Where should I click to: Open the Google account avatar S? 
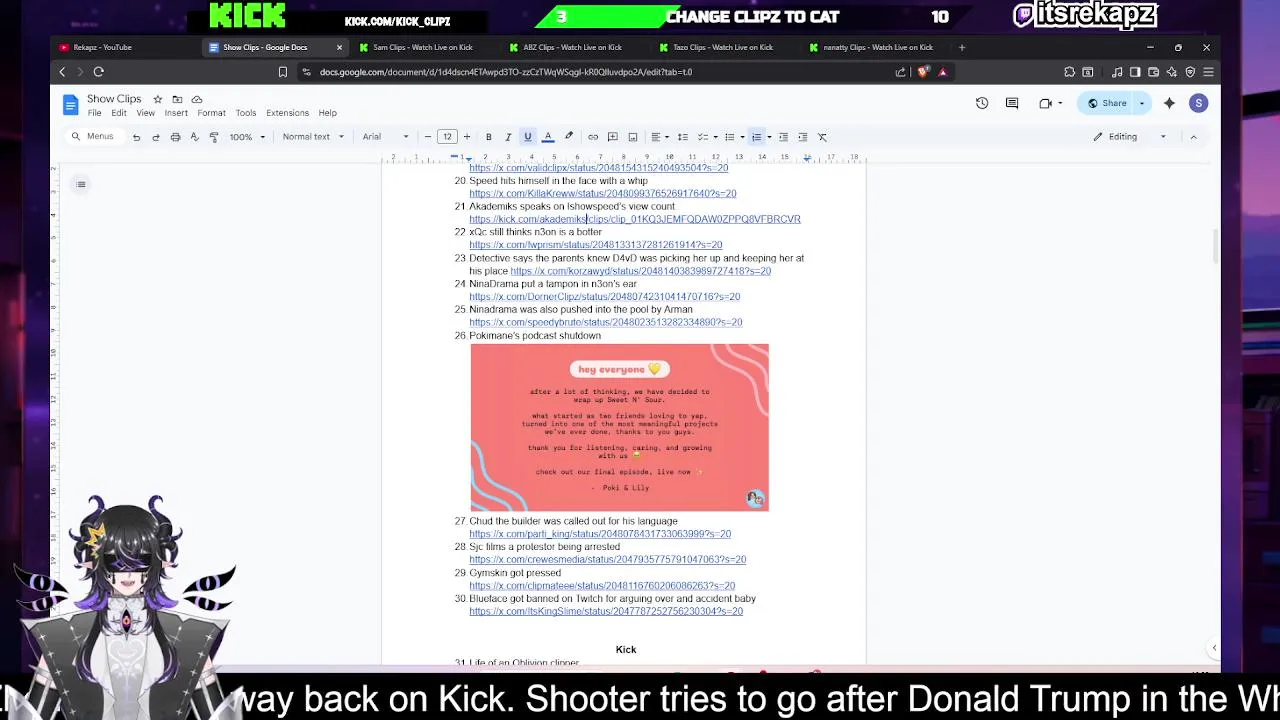point(1199,103)
